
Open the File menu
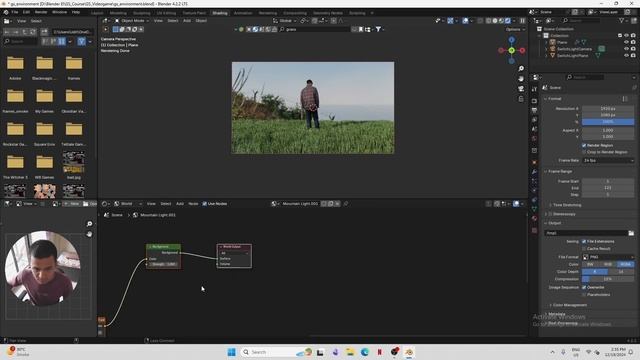click(x=15, y=12)
